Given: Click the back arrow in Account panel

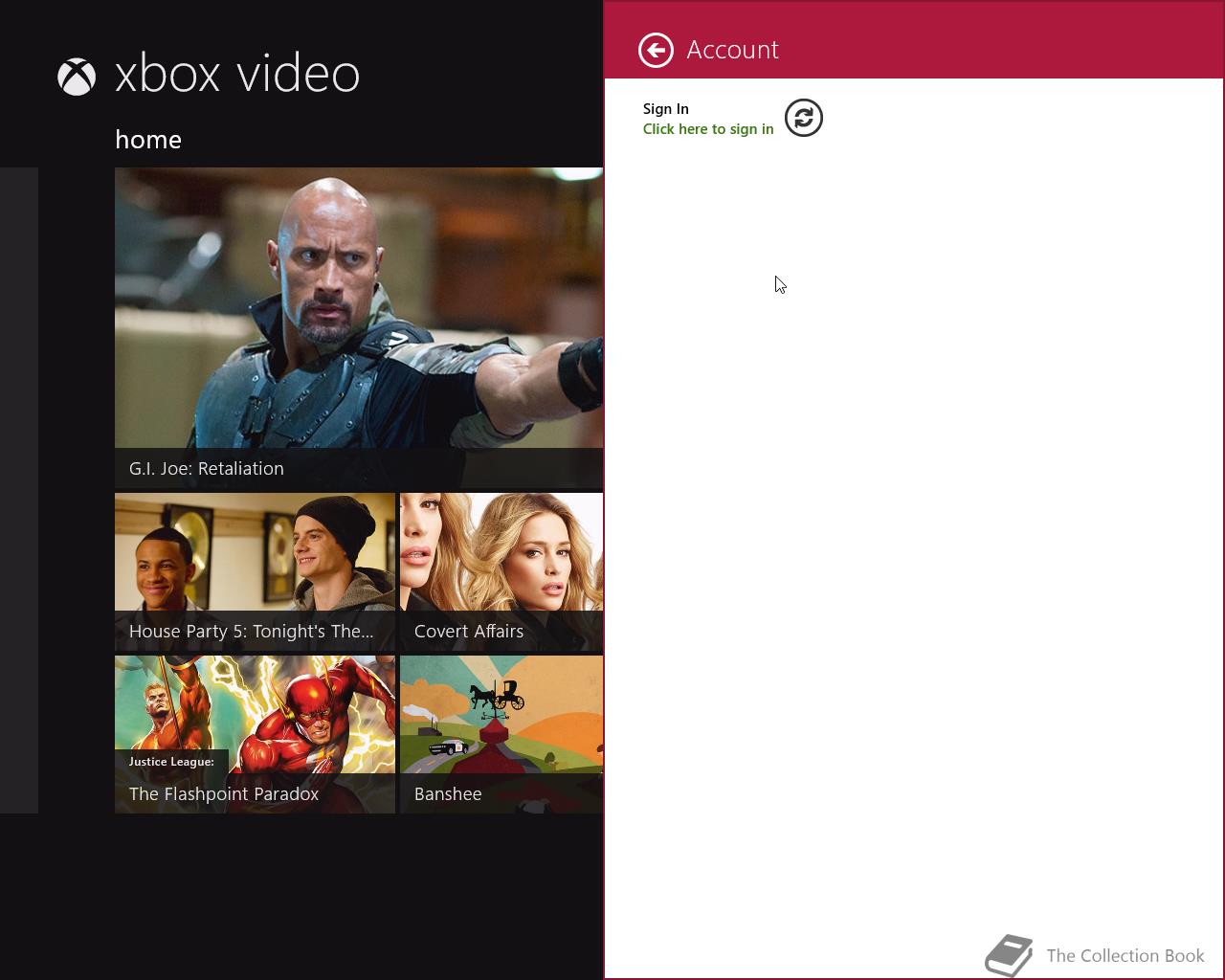Looking at the screenshot, I should tap(656, 50).
